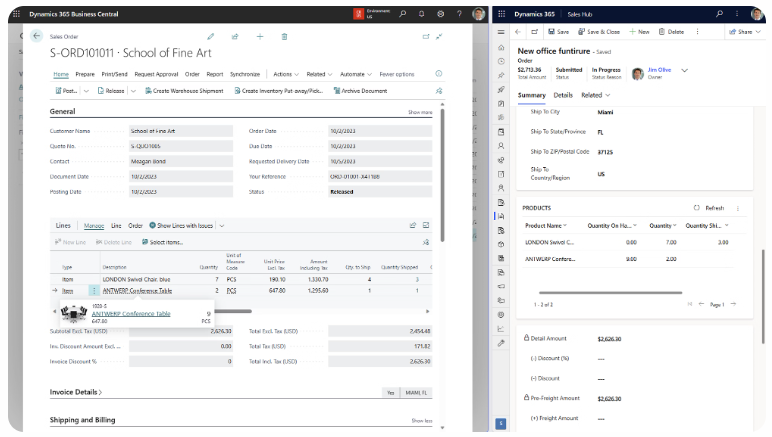Save the Sales Hub order
This screenshot has width=772, height=437.
pyautogui.click(x=558, y=32)
